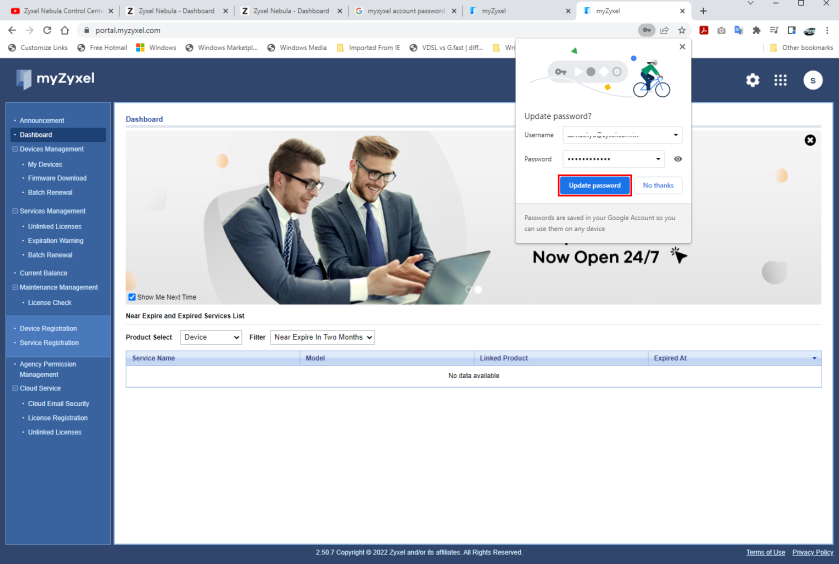Show password using the eye icon

tap(678, 159)
